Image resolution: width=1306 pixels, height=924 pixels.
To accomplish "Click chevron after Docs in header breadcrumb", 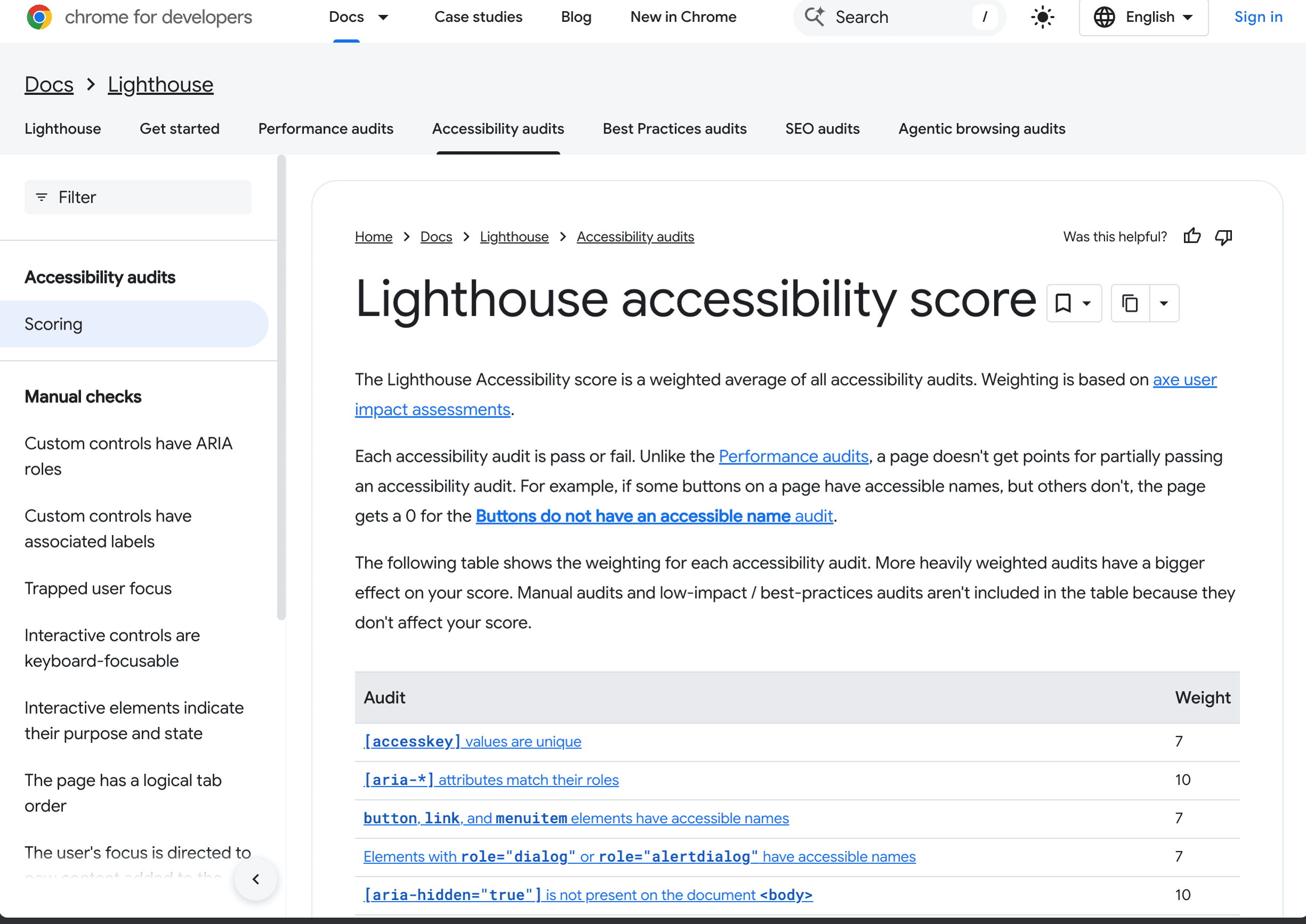I will pyautogui.click(x=91, y=85).
